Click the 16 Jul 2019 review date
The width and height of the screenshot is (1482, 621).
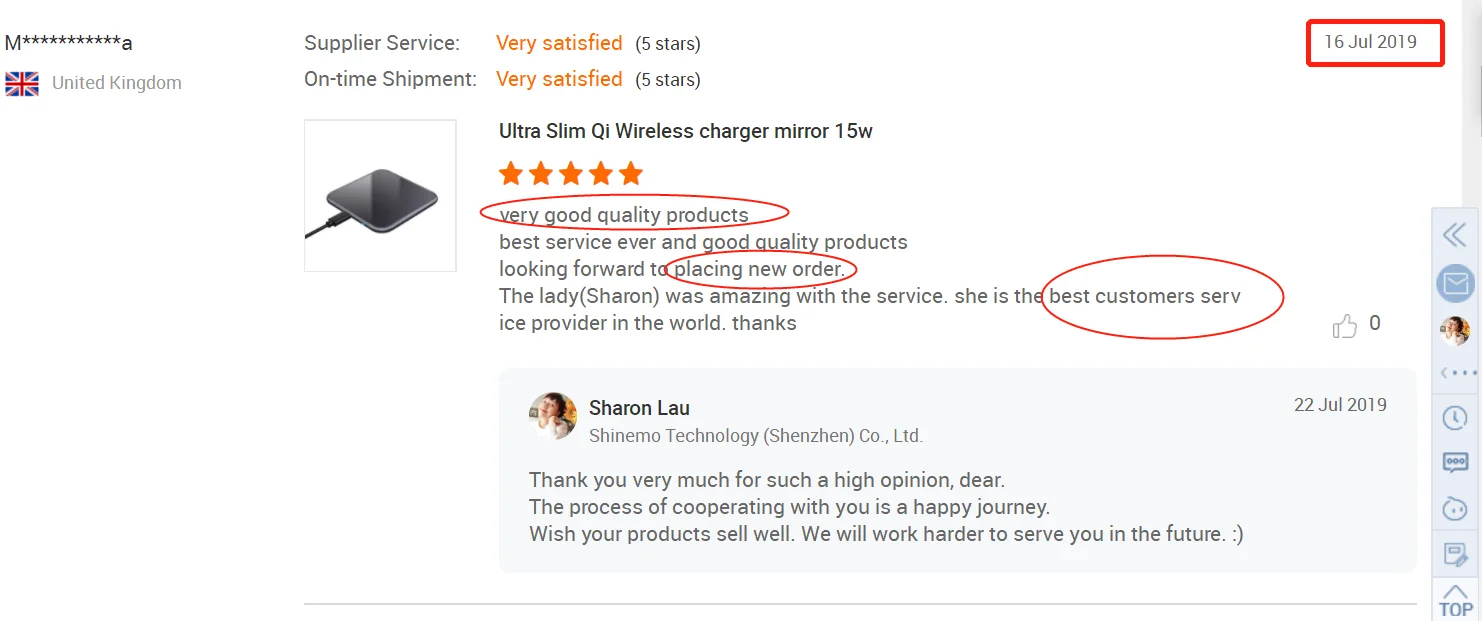pos(1370,42)
